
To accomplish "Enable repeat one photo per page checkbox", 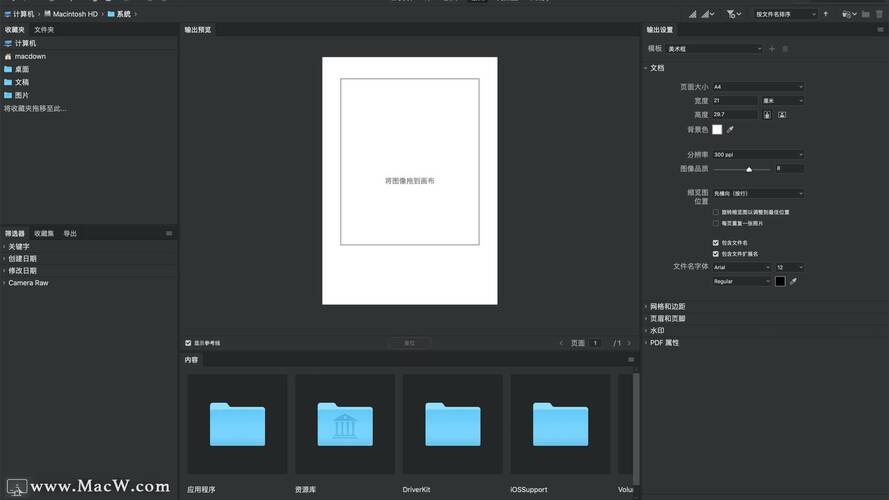I will [716, 223].
